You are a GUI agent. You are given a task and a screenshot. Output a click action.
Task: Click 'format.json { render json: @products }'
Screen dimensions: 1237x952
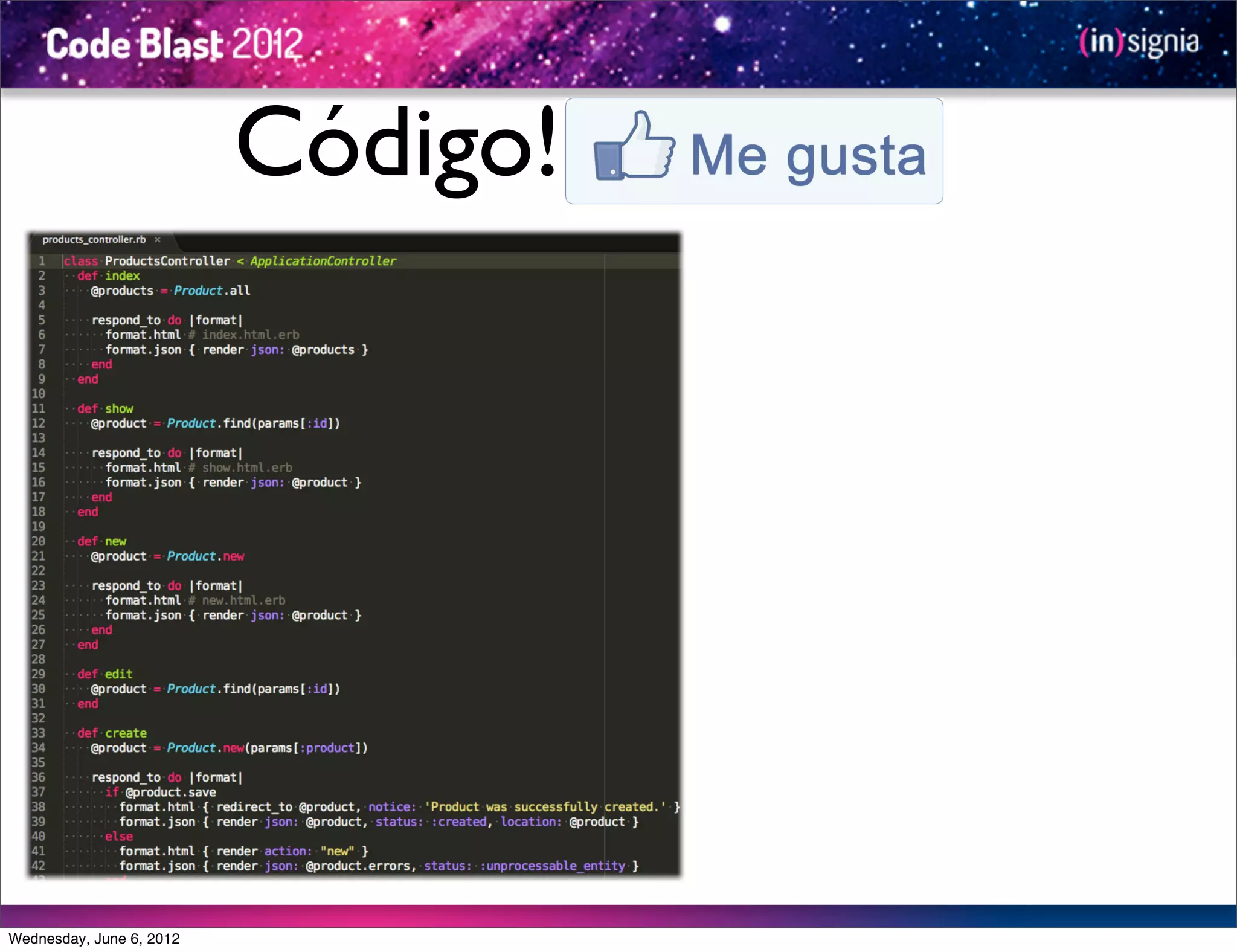pyautogui.click(x=237, y=350)
